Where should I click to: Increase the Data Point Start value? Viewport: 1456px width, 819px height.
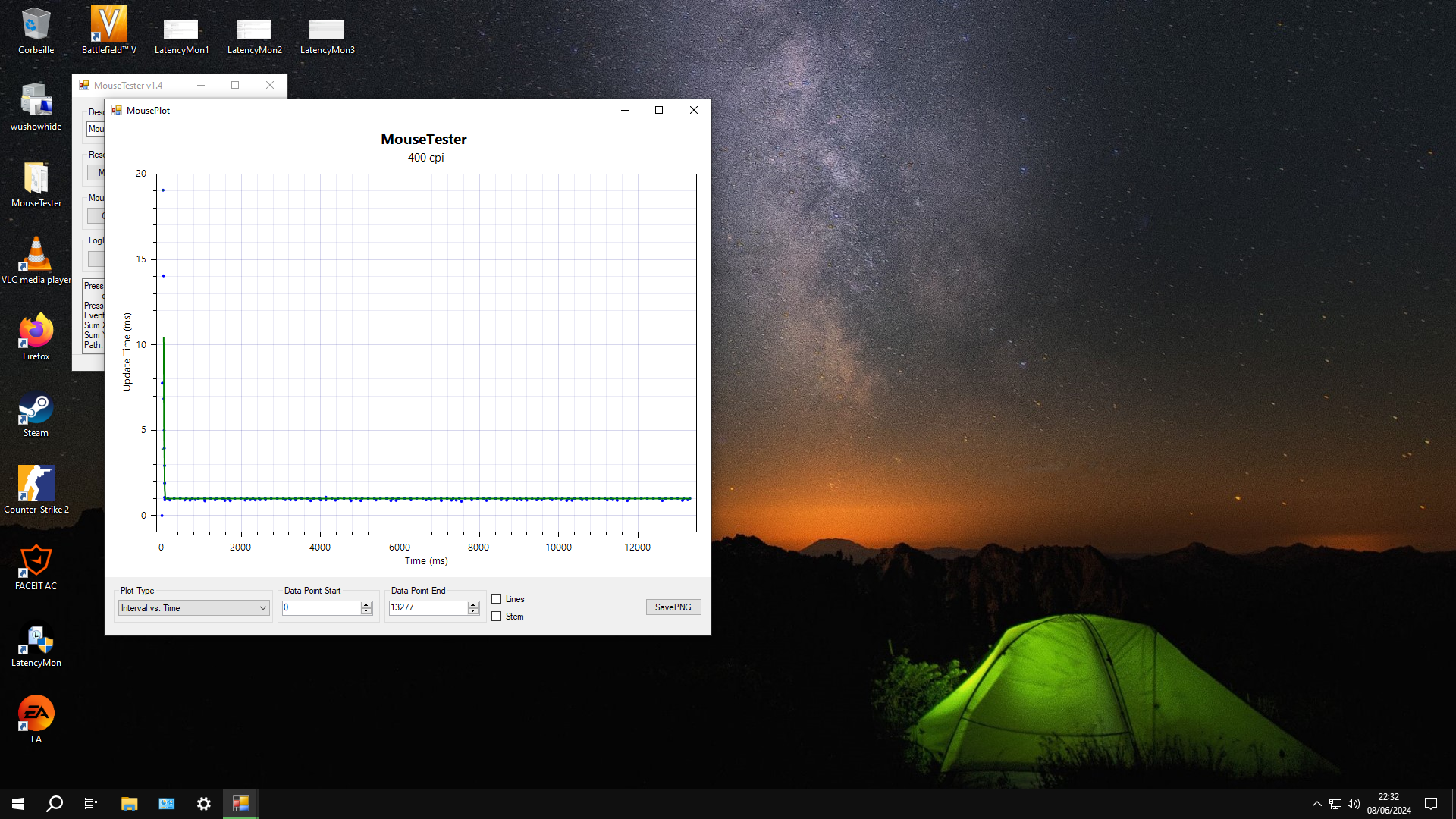[366, 604]
